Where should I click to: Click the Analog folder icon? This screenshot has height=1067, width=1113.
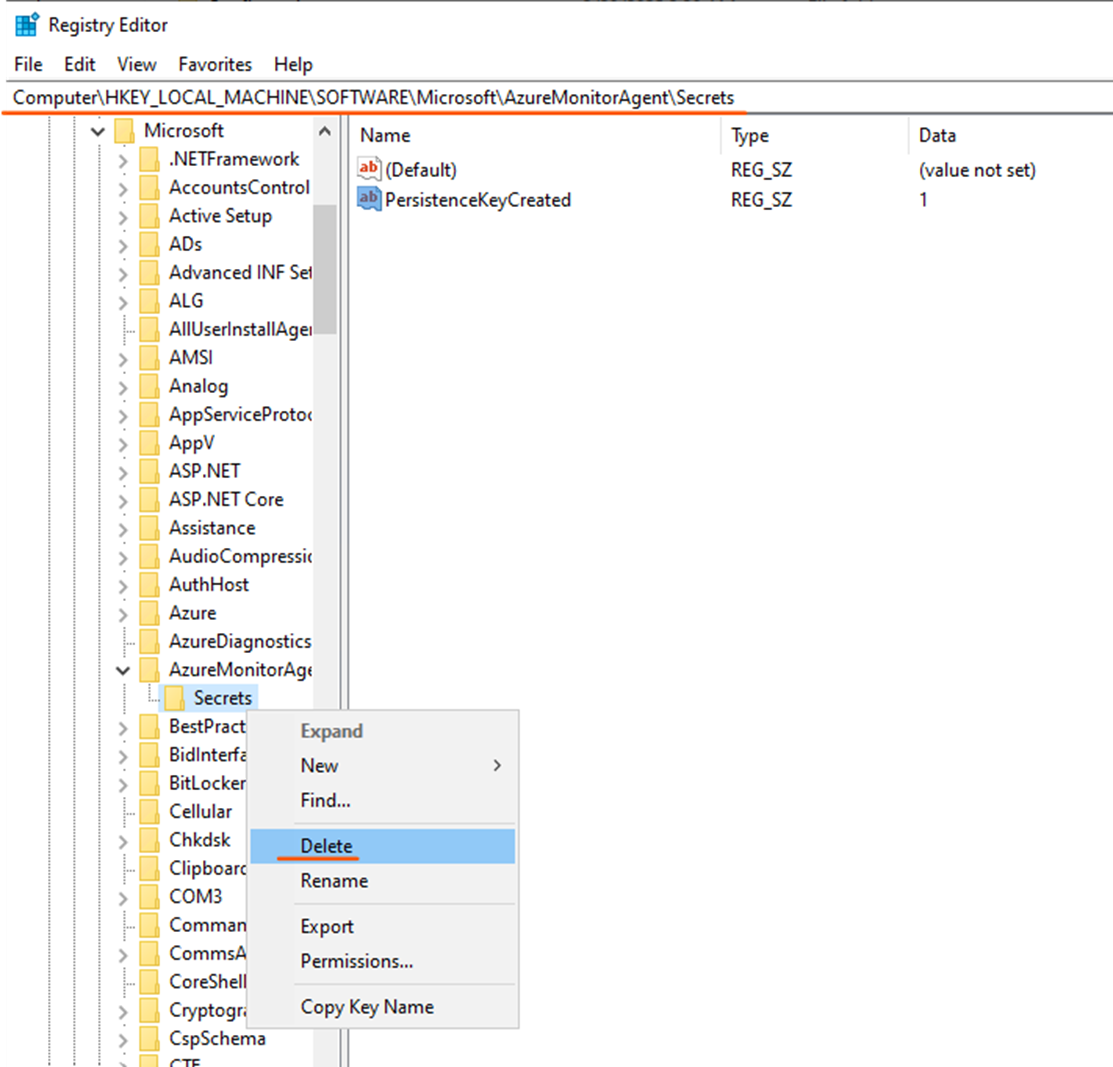coord(149,386)
